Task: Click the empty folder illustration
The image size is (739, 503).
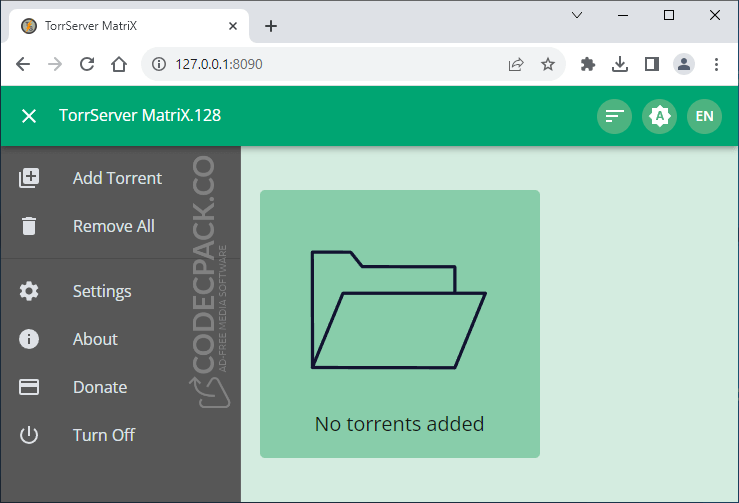Action: coord(399,310)
